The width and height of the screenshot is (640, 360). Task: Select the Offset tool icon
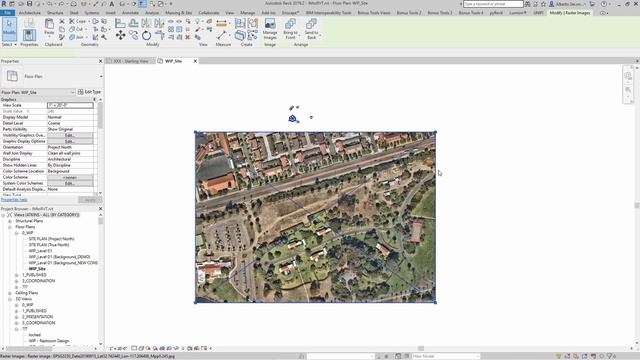[133, 23]
